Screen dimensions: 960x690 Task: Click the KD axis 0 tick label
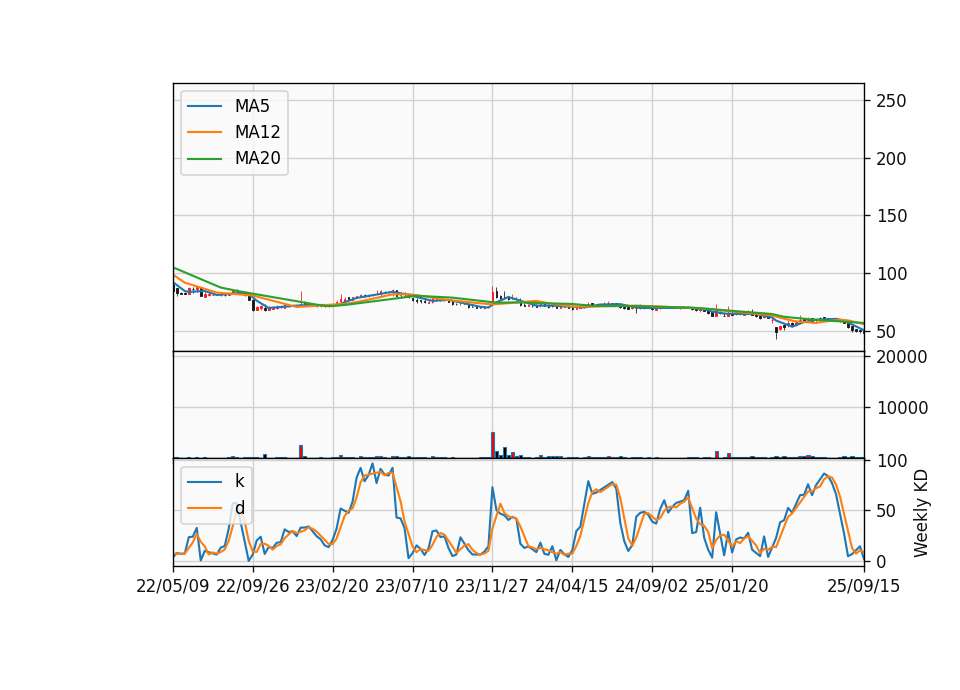pos(881,561)
